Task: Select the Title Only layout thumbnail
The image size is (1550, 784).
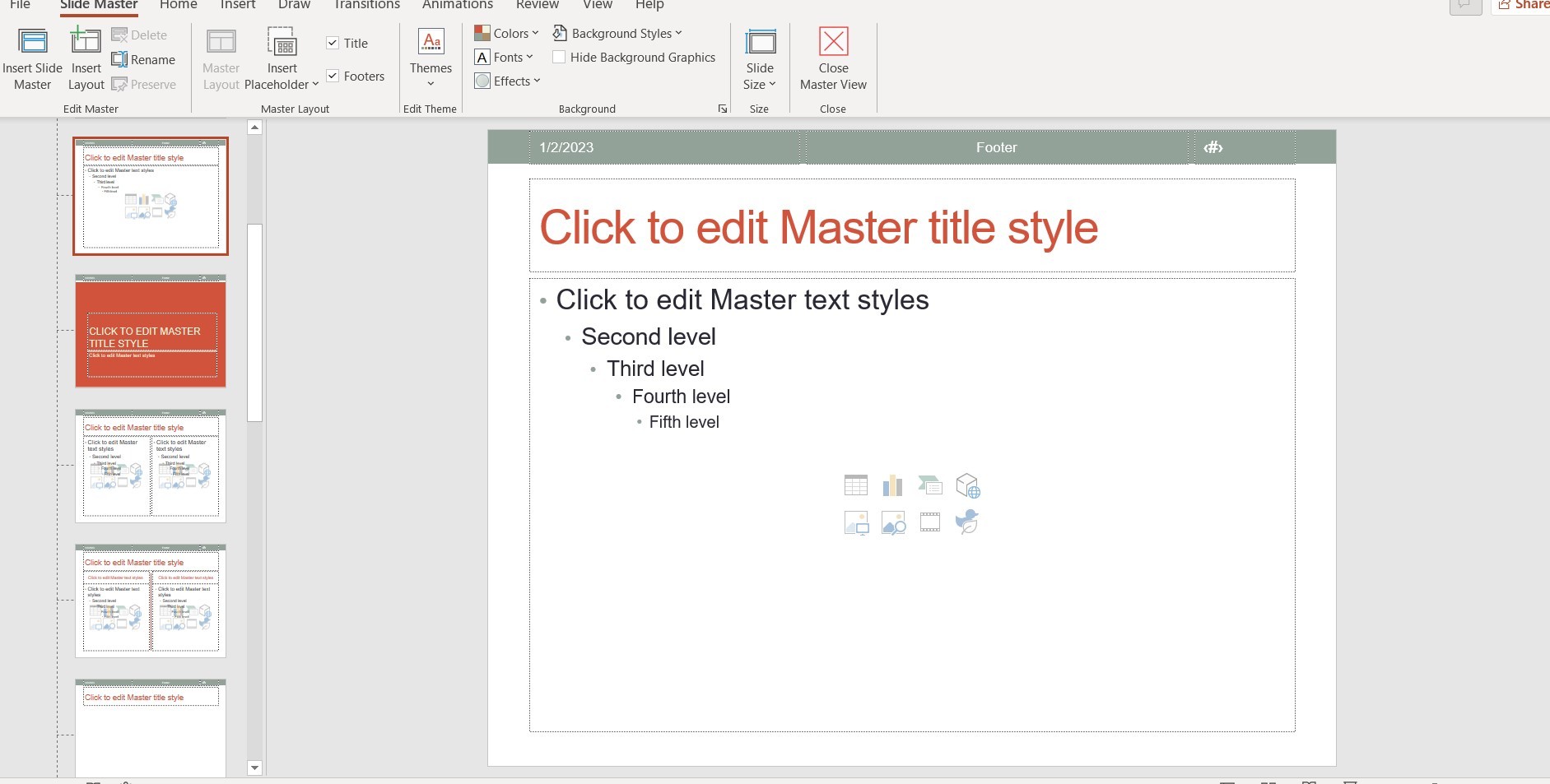Action: [x=151, y=728]
